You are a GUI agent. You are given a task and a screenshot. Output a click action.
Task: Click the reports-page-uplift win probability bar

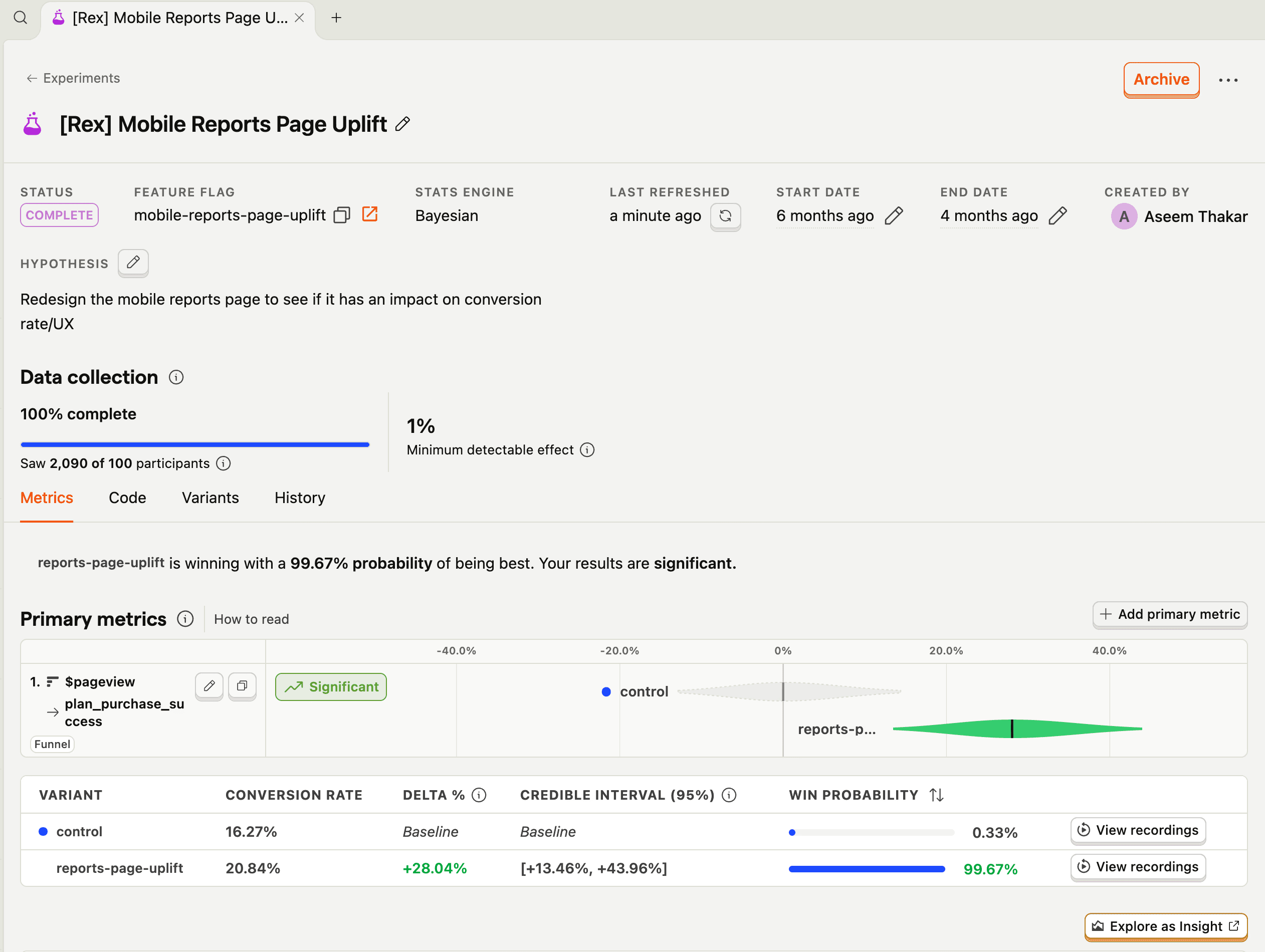tap(867, 868)
